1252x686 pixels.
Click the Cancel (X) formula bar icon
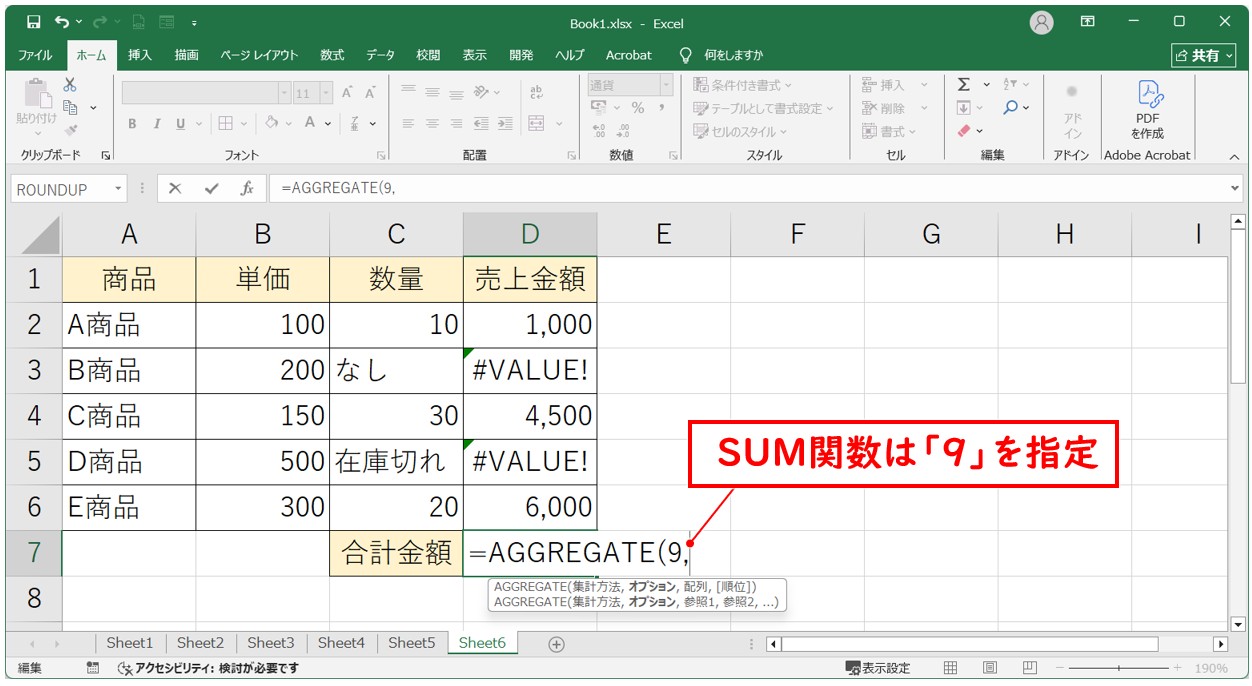(175, 189)
